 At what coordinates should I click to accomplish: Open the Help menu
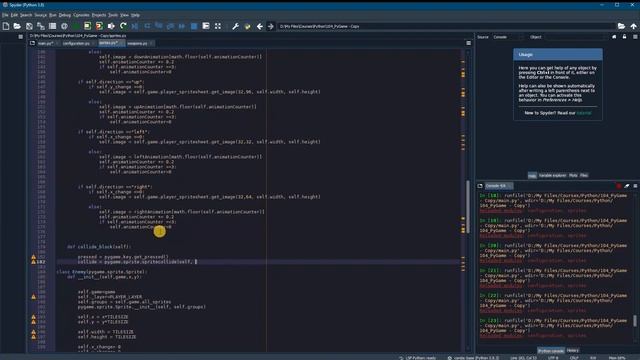coord(136,15)
